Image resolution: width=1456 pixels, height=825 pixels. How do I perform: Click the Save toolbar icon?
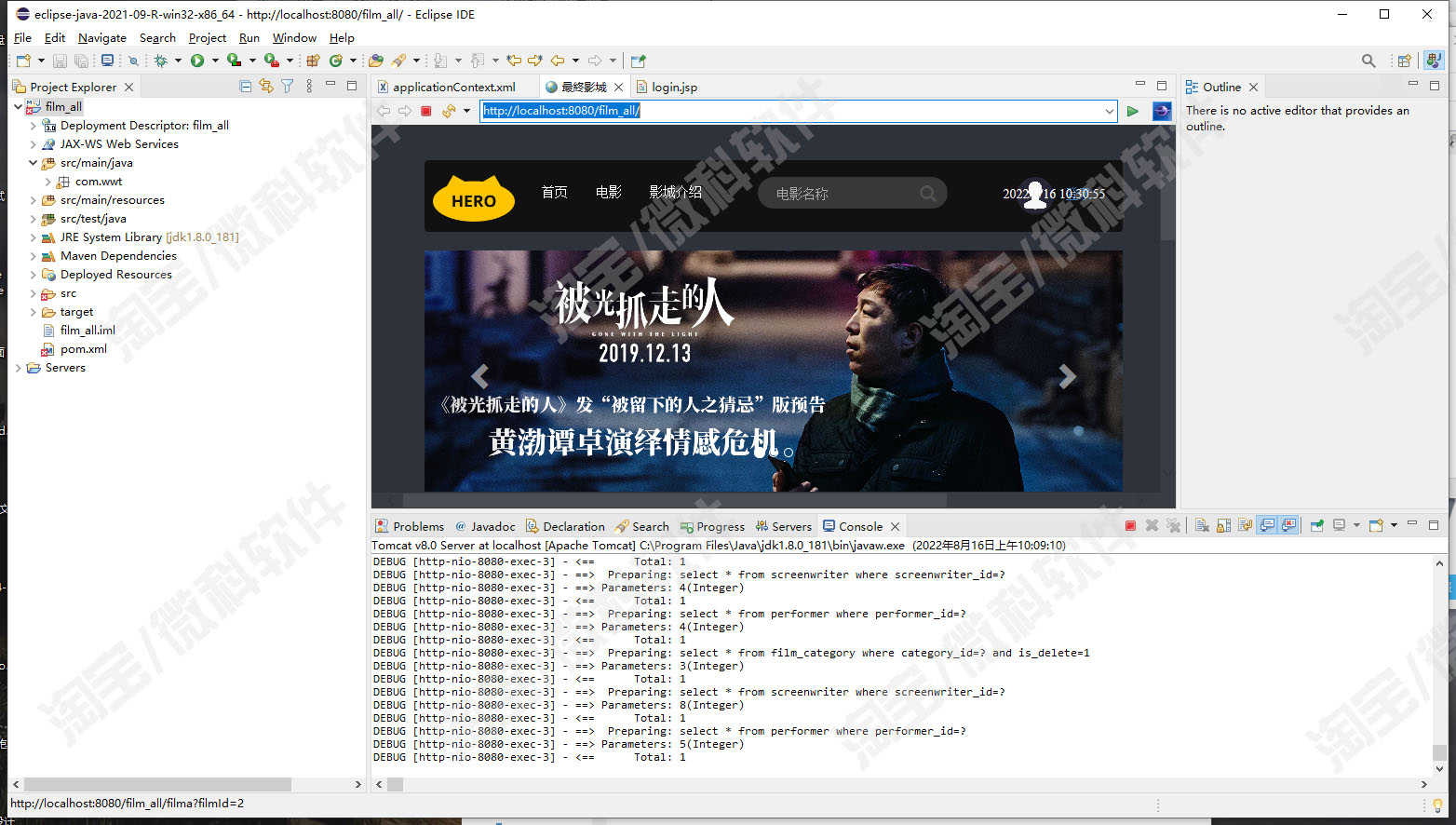60,61
